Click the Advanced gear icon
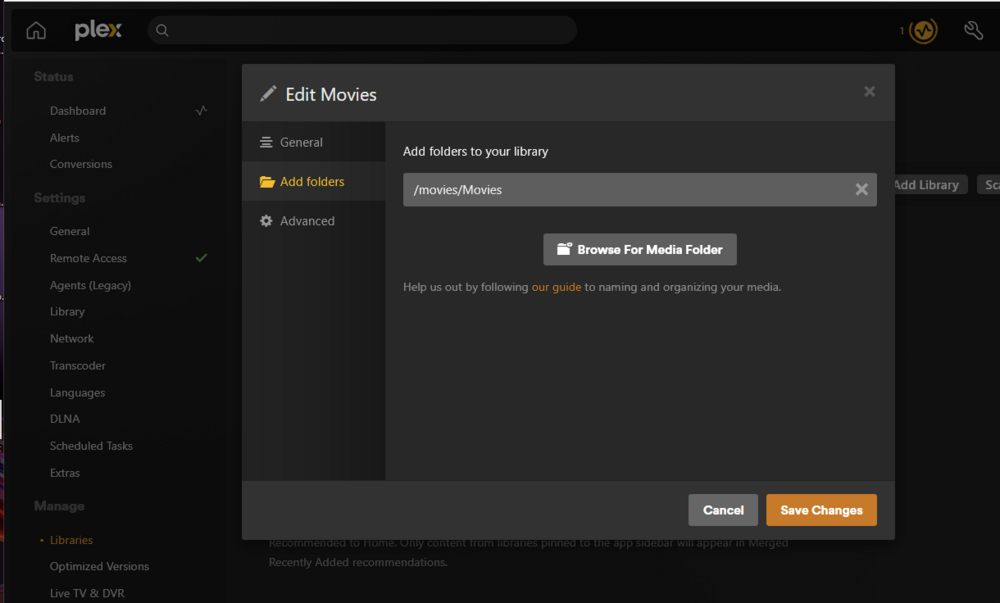The height and width of the screenshot is (603, 1000). pos(266,221)
